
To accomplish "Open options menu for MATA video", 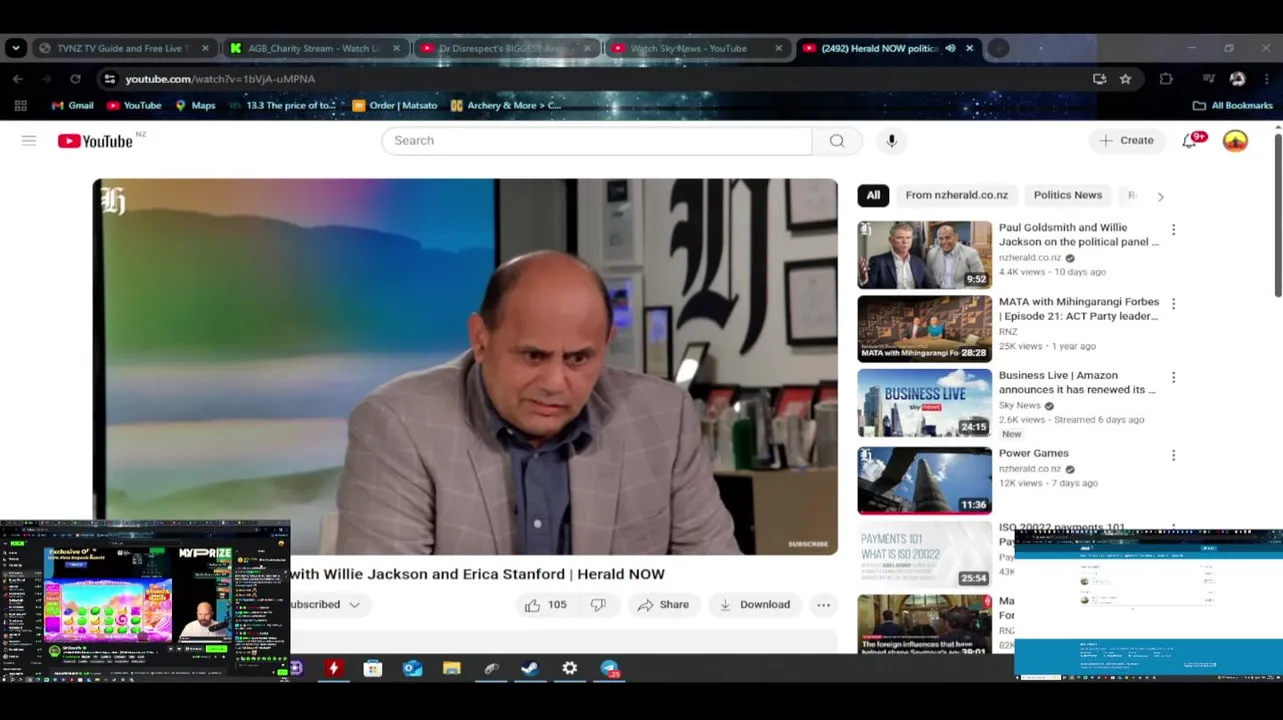I will coord(1173,304).
